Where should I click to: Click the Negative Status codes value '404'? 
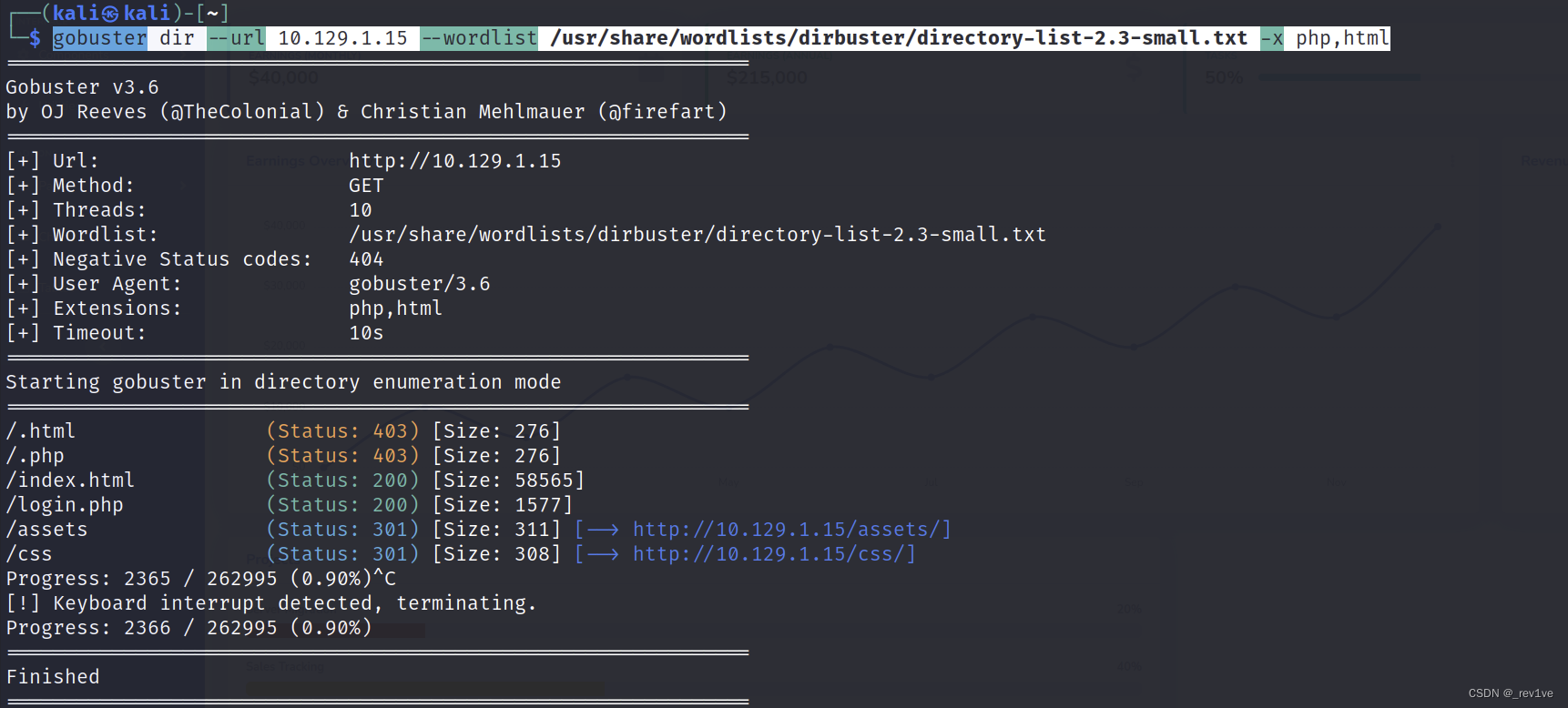pos(366,259)
